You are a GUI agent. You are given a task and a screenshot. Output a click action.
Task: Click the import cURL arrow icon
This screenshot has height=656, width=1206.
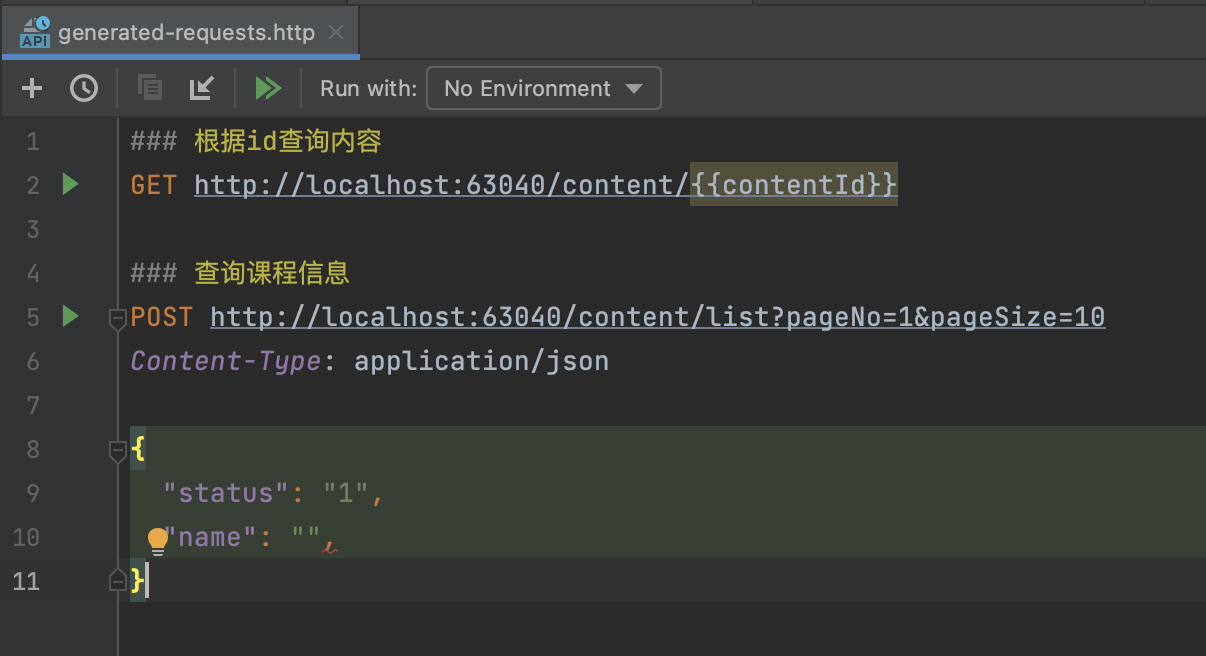click(x=202, y=89)
